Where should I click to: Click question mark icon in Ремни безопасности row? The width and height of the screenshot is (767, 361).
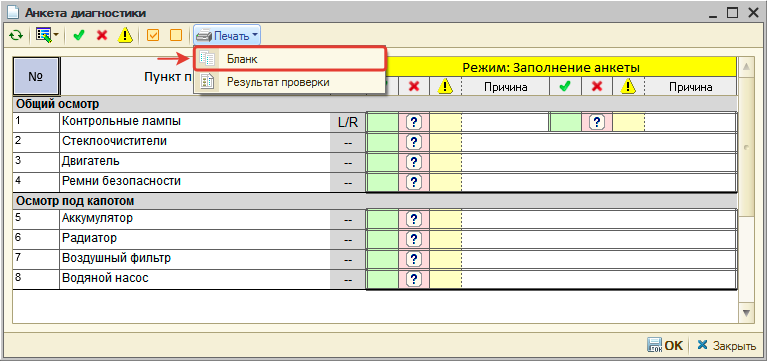(414, 182)
